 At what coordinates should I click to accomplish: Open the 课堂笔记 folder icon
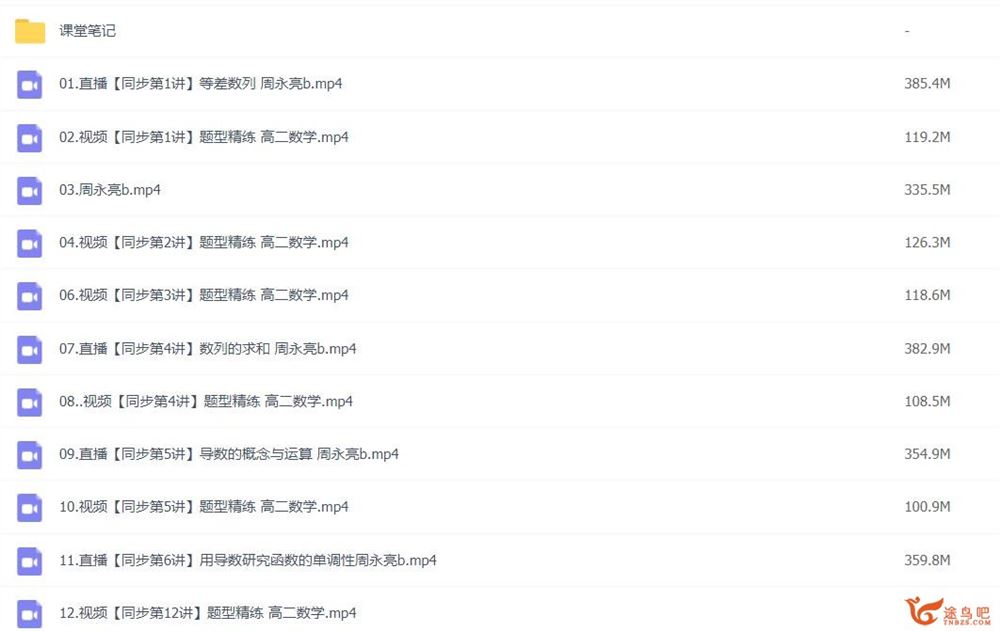pos(30,31)
